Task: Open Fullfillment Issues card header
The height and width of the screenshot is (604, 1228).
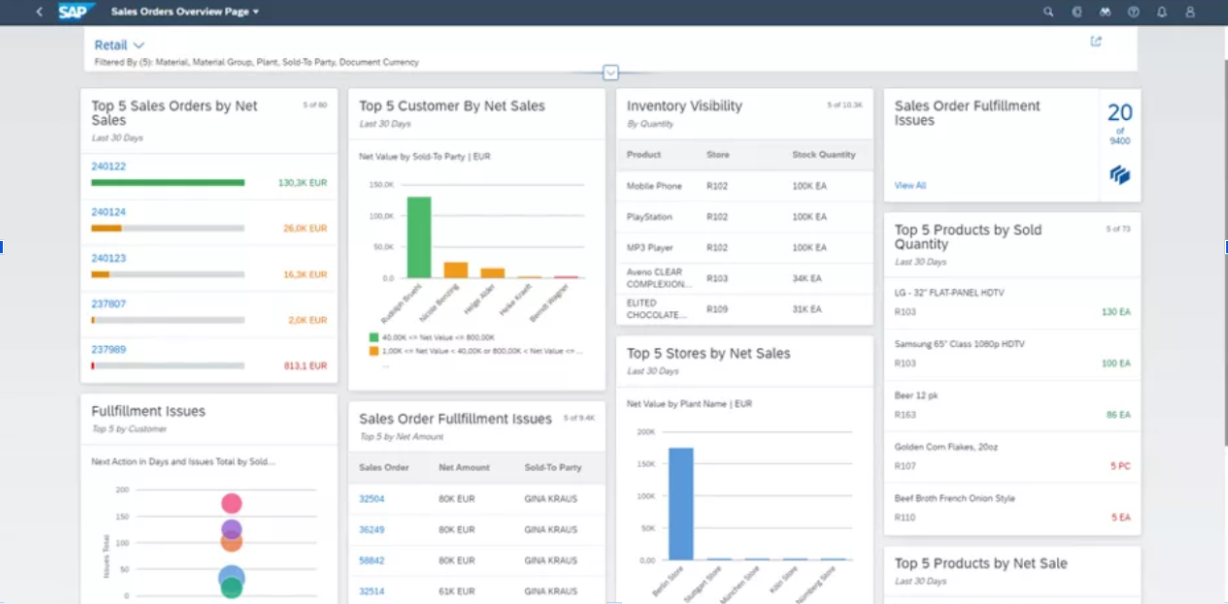Action: [x=209, y=419]
